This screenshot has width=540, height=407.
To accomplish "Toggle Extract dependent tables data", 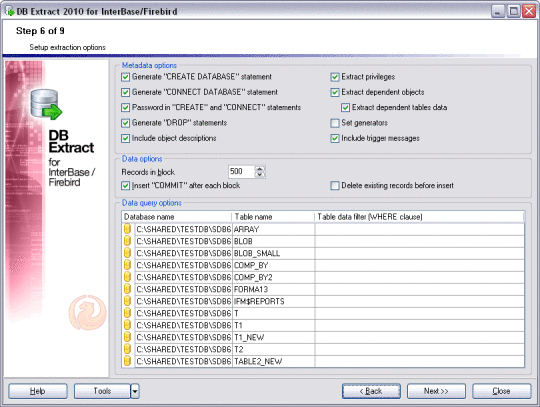I will (345, 107).
